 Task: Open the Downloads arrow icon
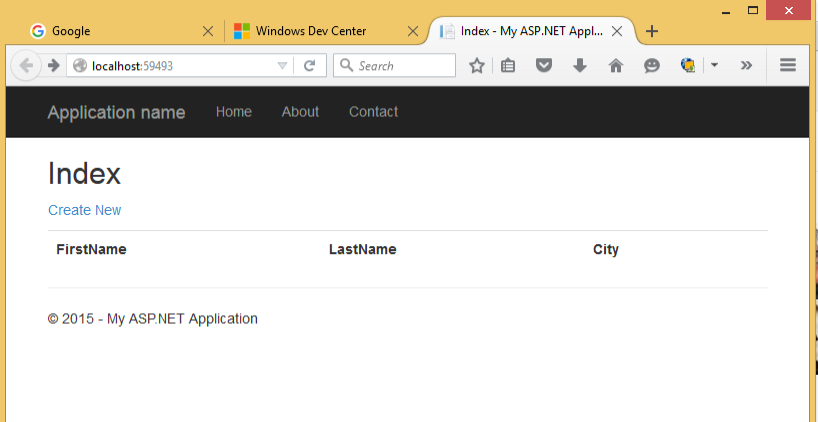579,66
